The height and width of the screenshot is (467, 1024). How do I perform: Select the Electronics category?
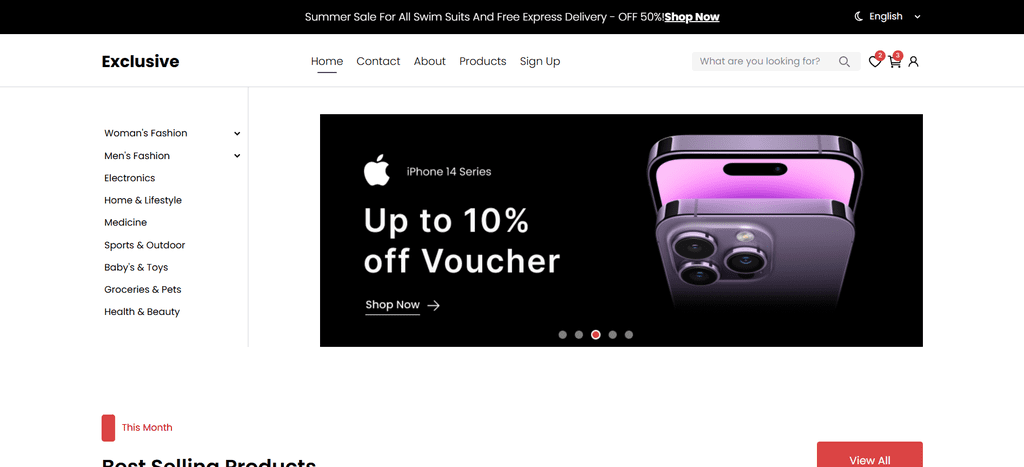click(x=130, y=178)
